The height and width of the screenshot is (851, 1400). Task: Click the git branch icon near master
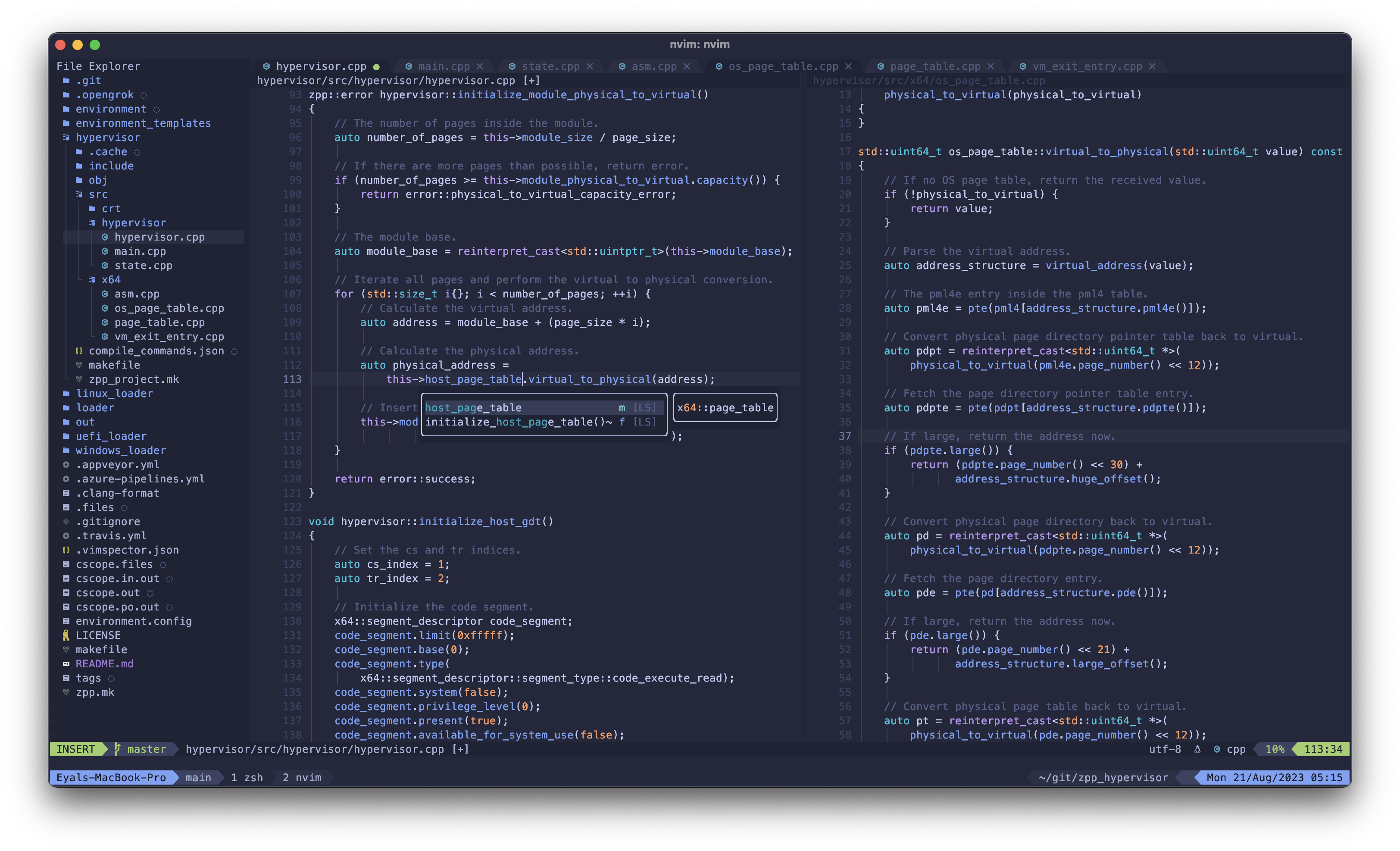point(117,749)
